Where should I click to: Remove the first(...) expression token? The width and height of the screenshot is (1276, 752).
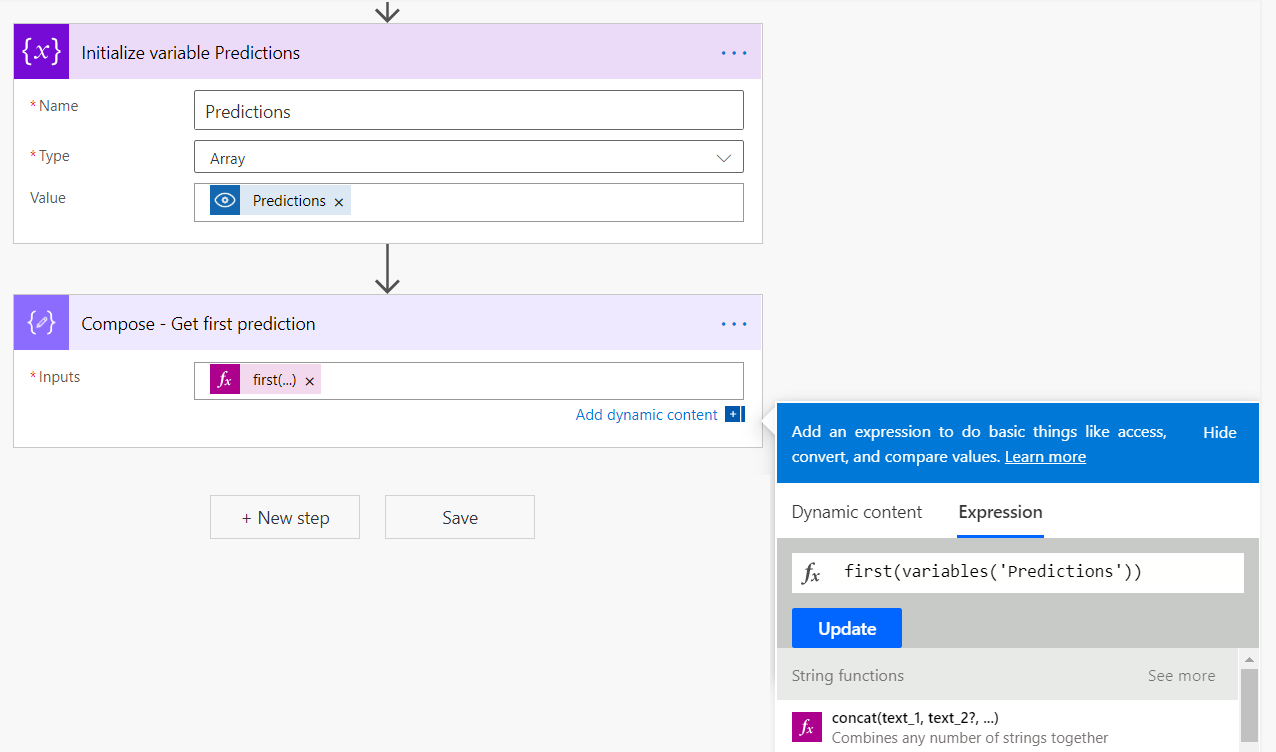(x=310, y=381)
